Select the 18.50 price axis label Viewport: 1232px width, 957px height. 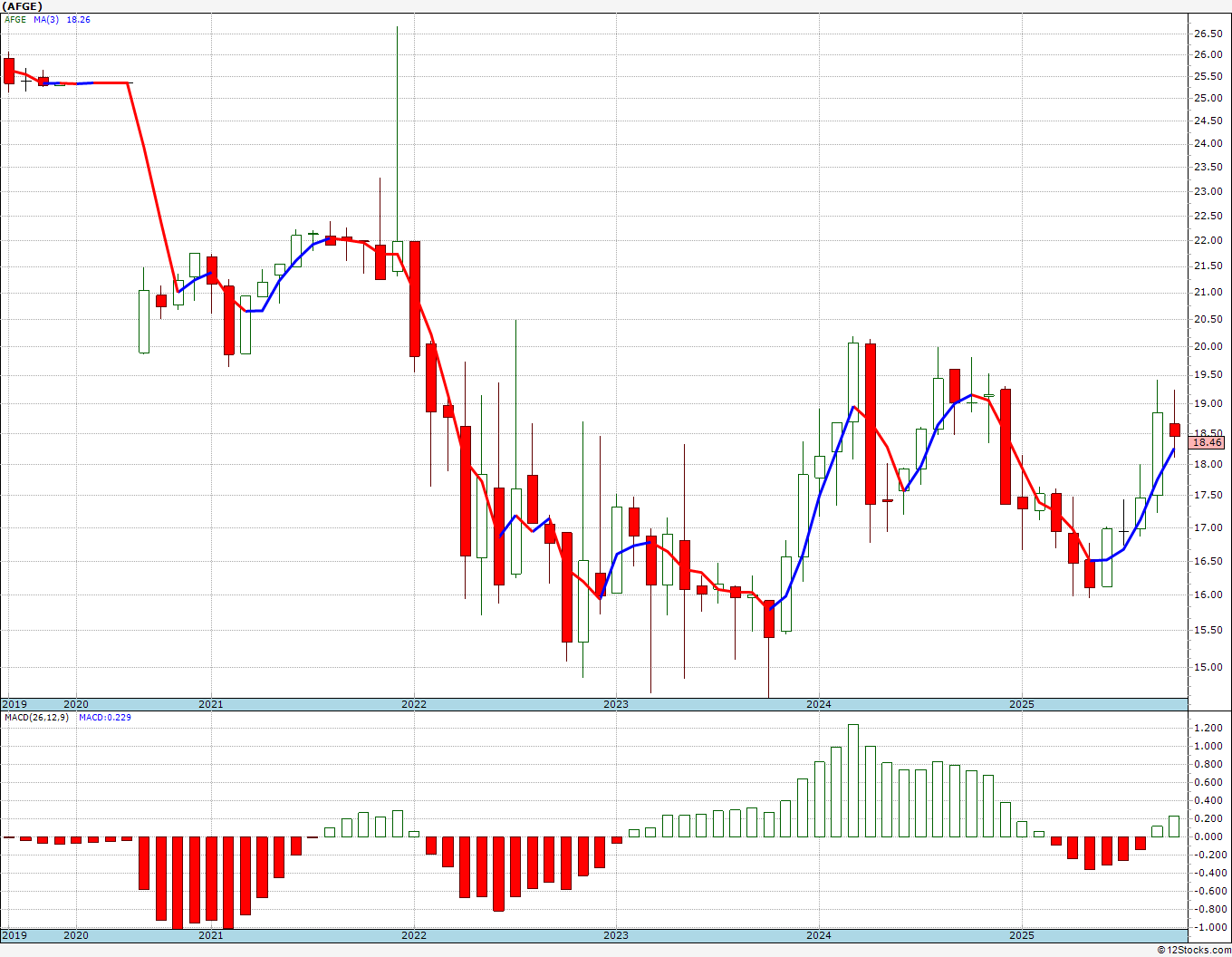click(x=1208, y=433)
